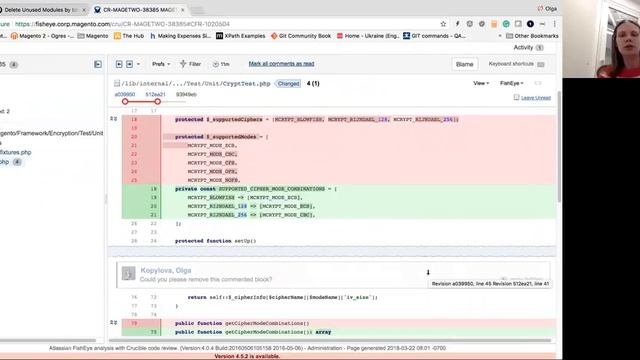640x360 pixels.
Task: Open dropdown arrow beside expand/collapse icons
Action: [138, 64]
